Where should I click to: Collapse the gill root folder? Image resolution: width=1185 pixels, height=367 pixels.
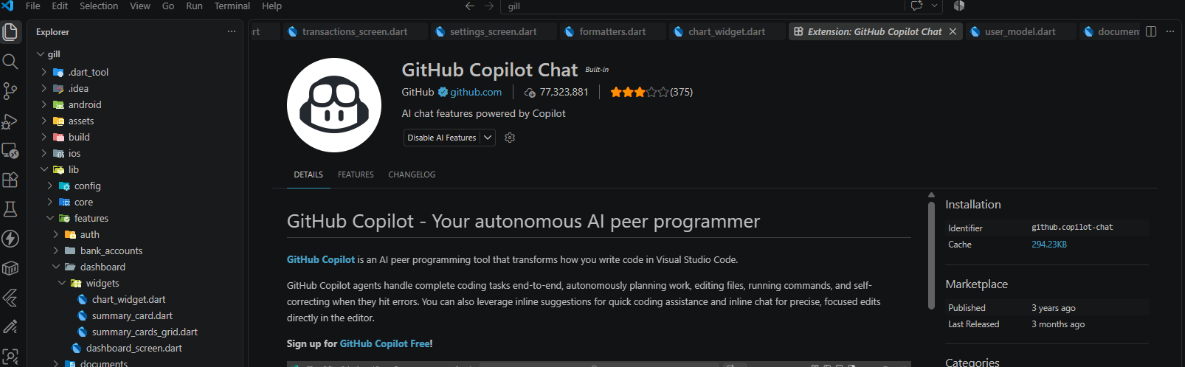41,55
